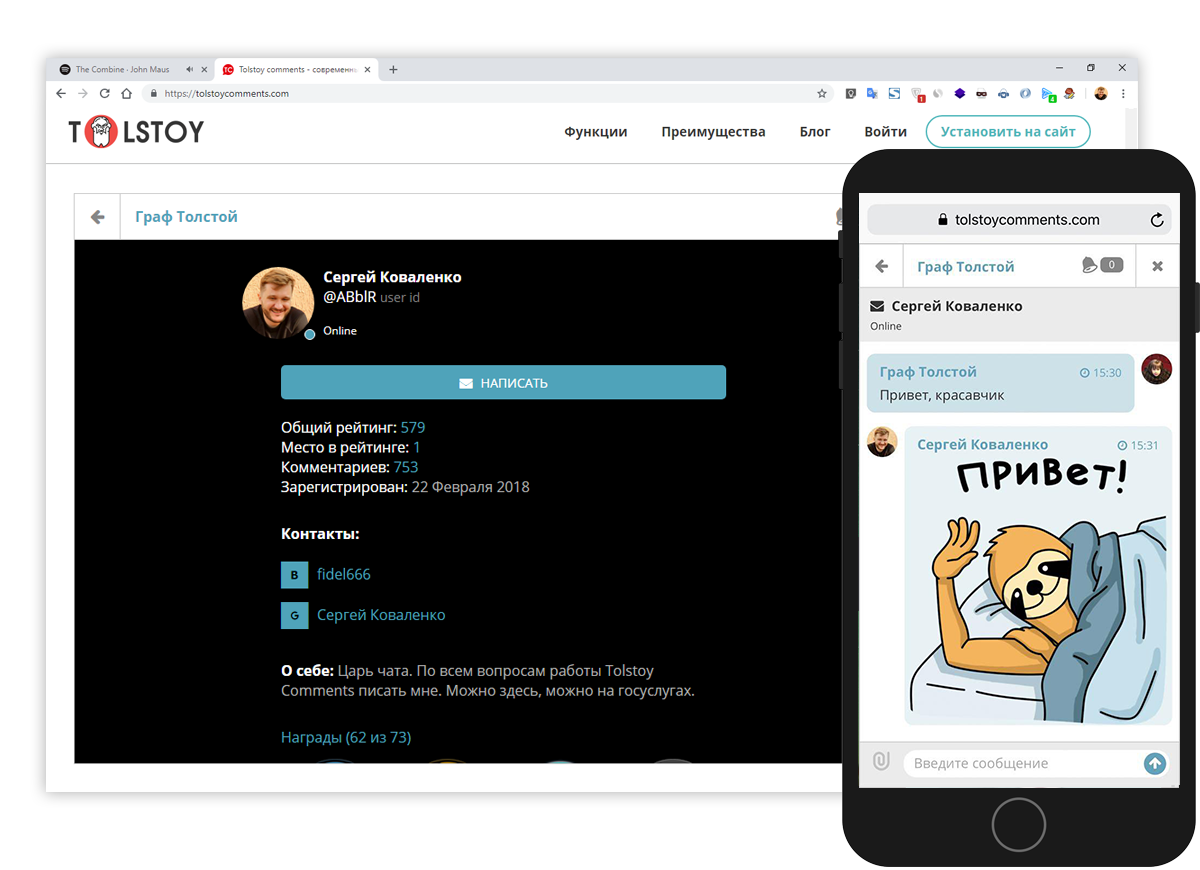The height and width of the screenshot is (870, 1200).
Task: Reload page using phone address bar refresh icon
Action: [1157, 220]
